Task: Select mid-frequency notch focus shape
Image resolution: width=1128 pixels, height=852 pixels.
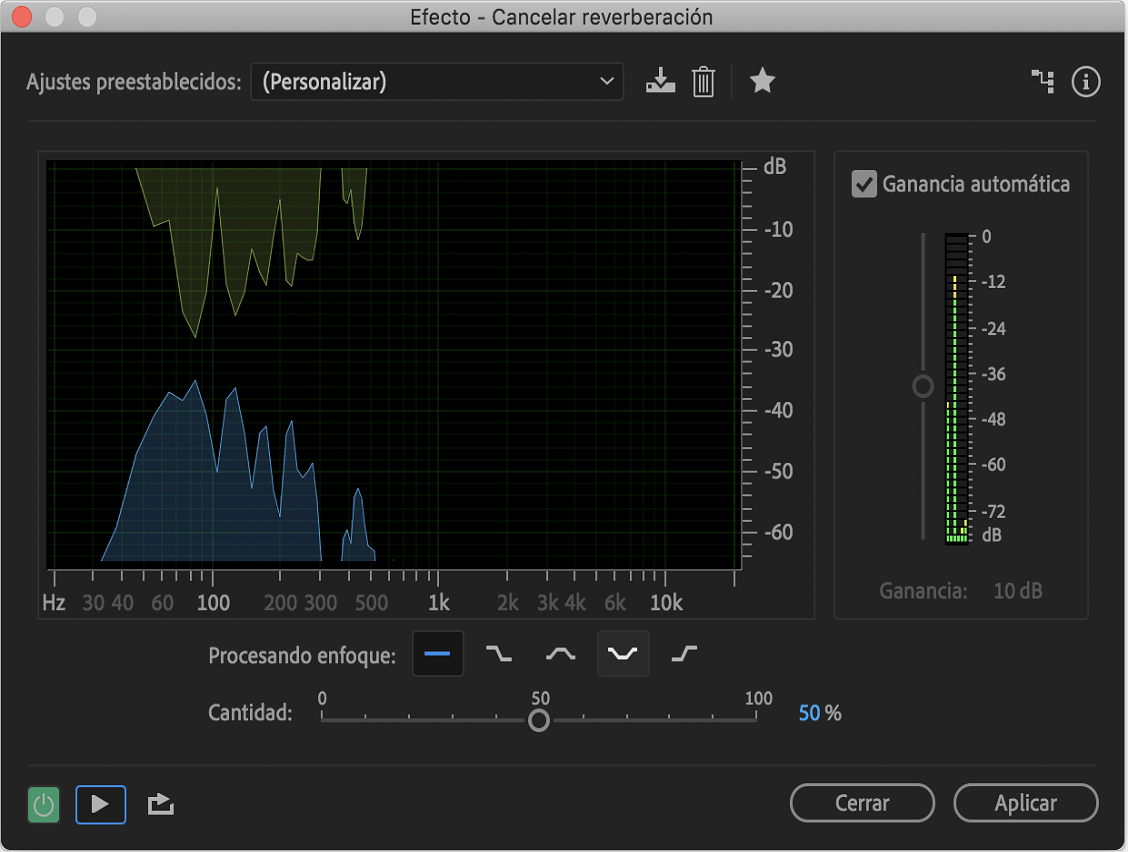Action: coord(623,653)
